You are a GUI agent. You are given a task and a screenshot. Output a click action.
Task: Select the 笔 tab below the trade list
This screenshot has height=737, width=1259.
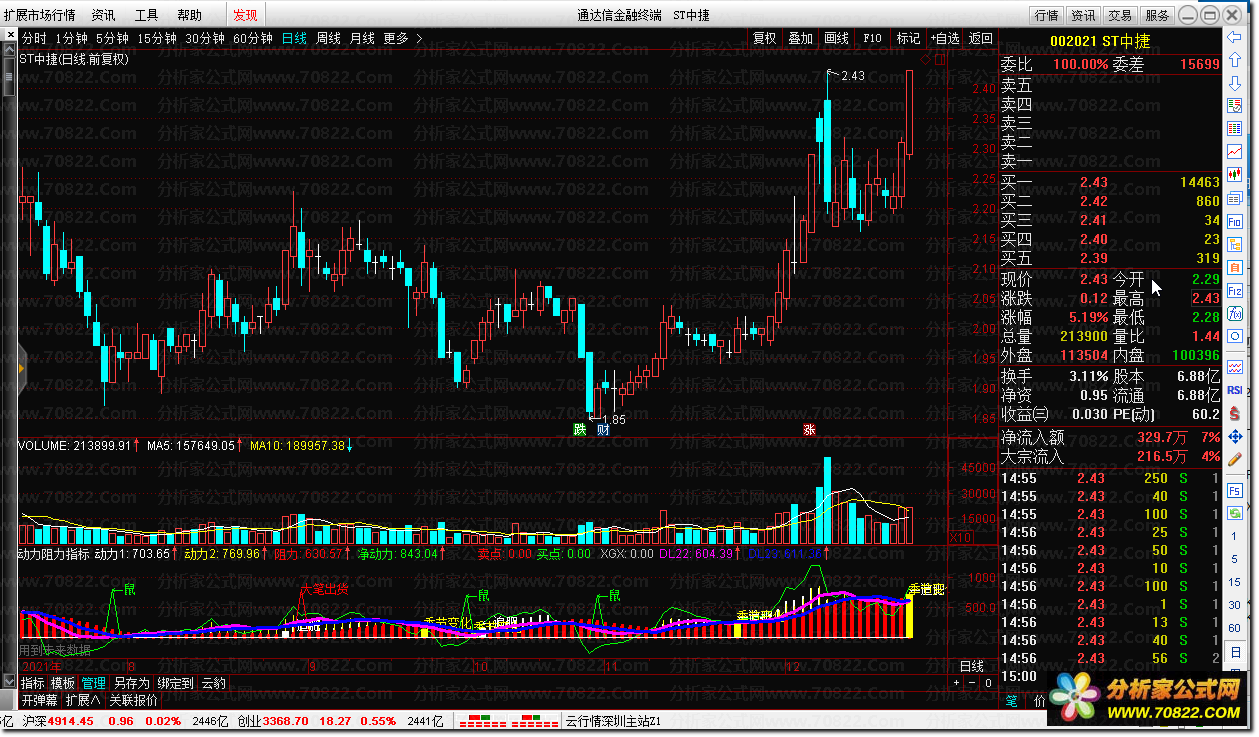1012,701
